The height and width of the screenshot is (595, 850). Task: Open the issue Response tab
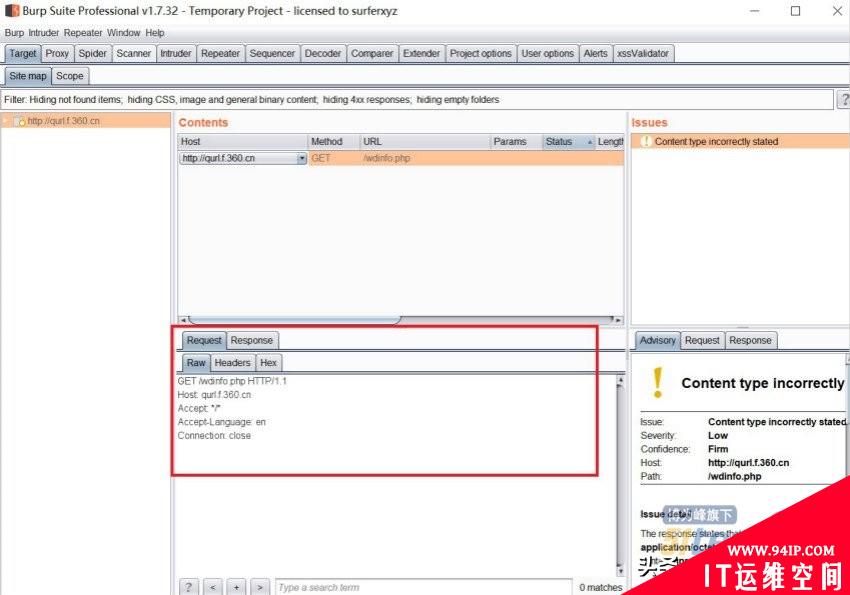750,340
